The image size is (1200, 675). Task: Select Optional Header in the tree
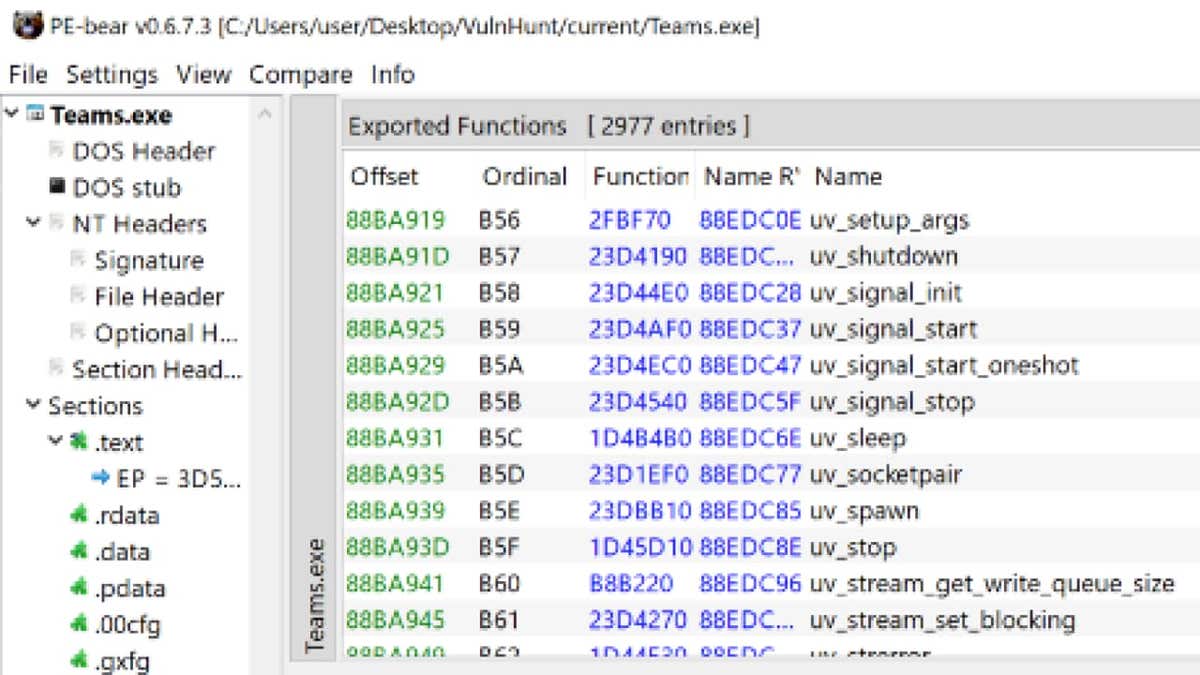click(x=166, y=333)
